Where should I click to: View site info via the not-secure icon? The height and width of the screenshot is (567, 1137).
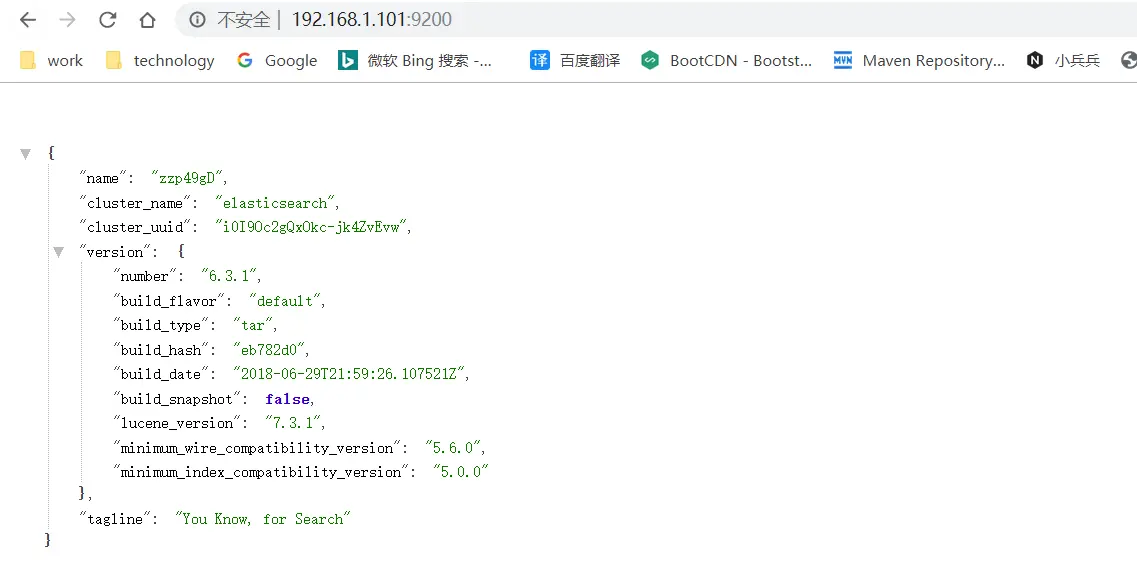[x=197, y=20]
